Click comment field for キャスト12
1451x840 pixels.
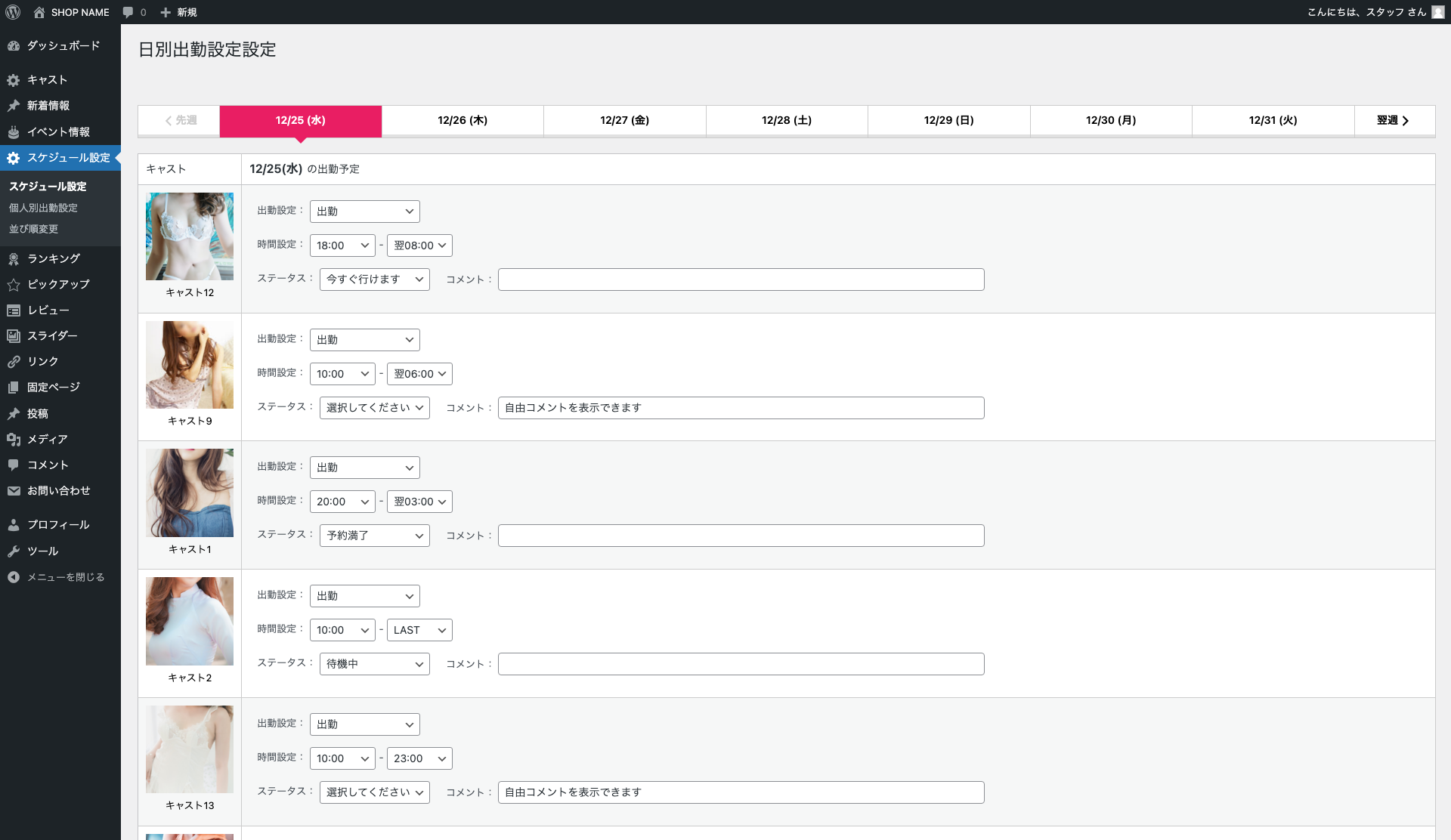[x=741, y=279]
